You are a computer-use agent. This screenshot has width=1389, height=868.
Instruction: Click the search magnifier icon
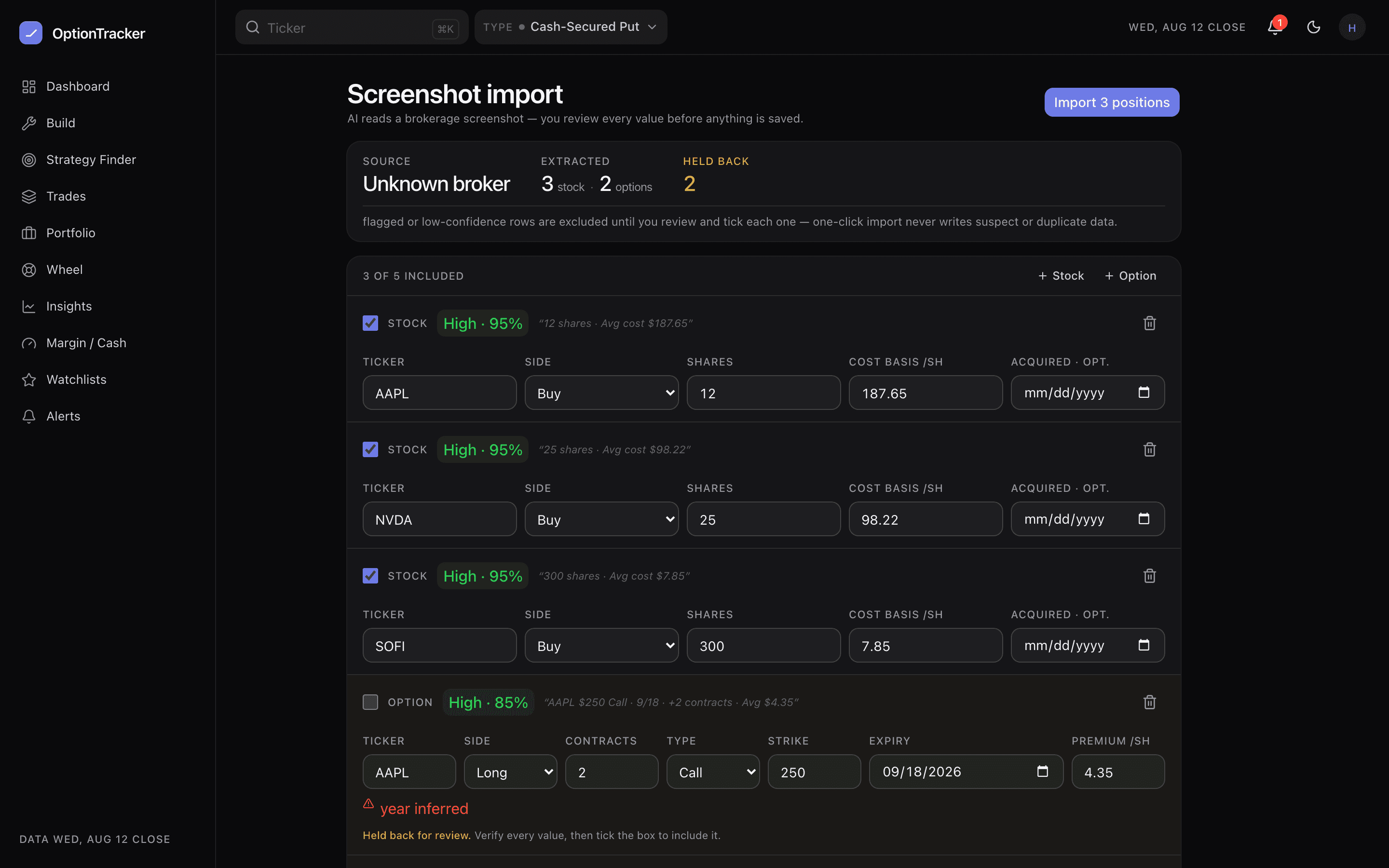[253, 27]
